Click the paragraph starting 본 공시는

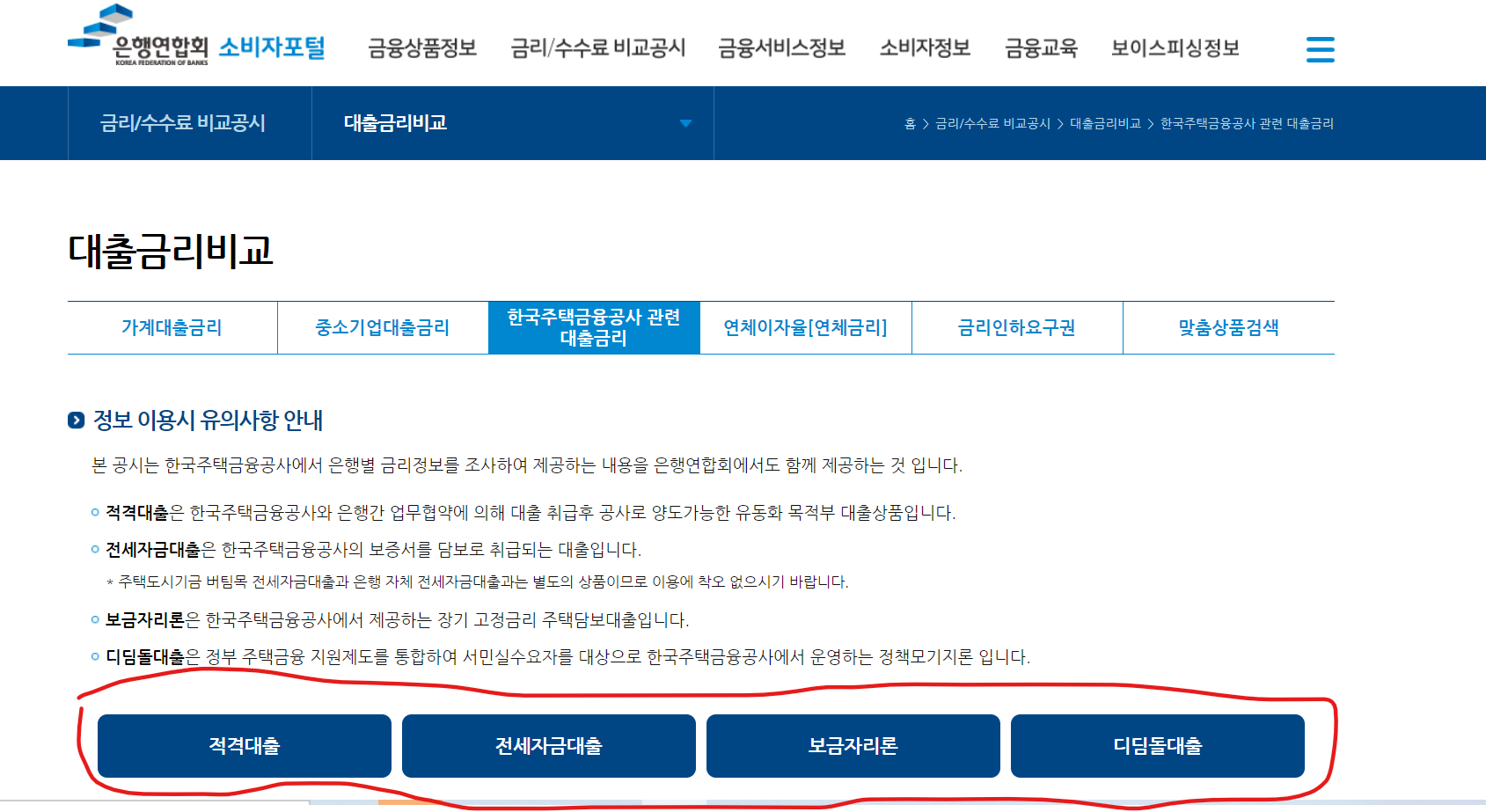click(527, 465)
